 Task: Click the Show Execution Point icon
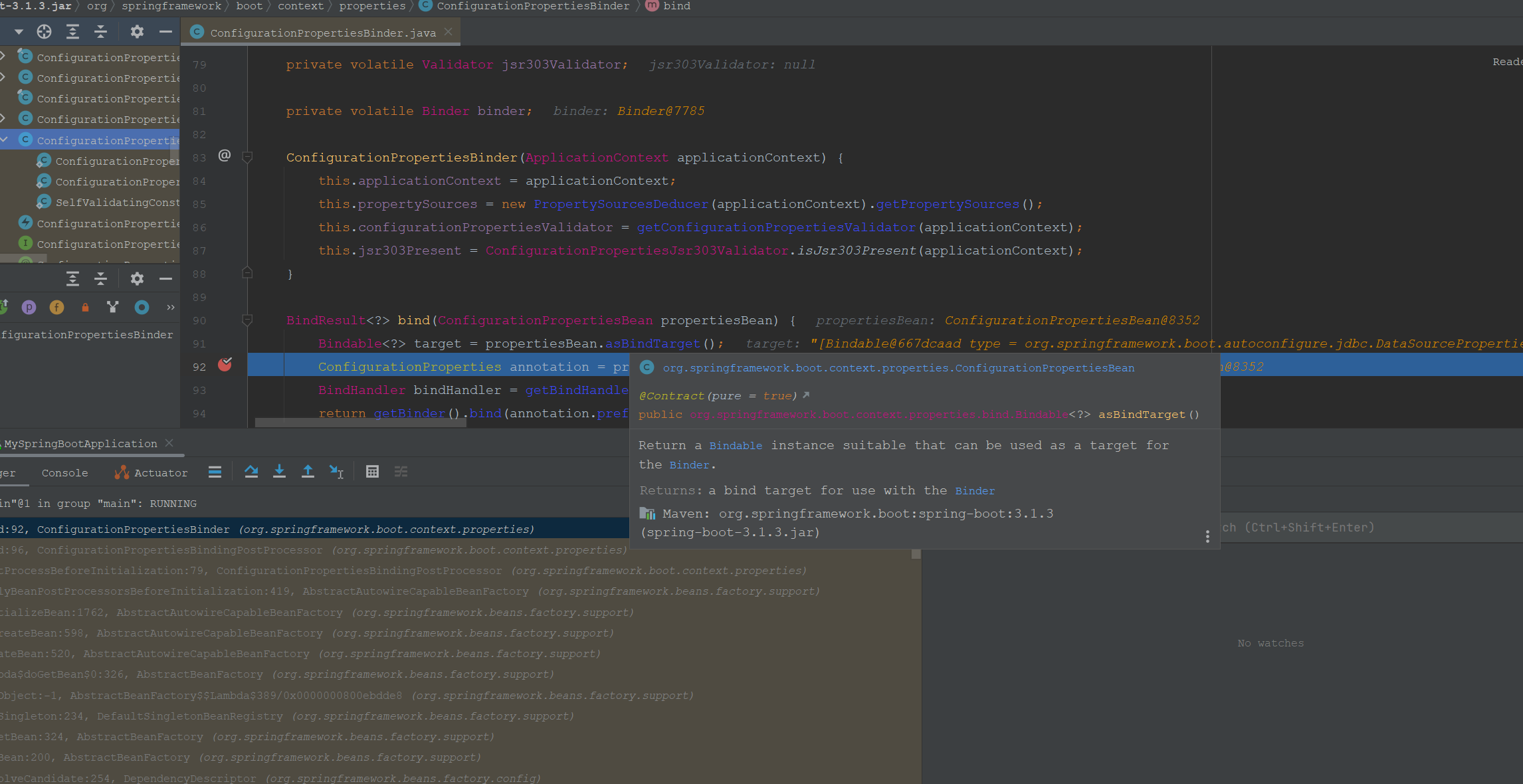coord(215,472)
